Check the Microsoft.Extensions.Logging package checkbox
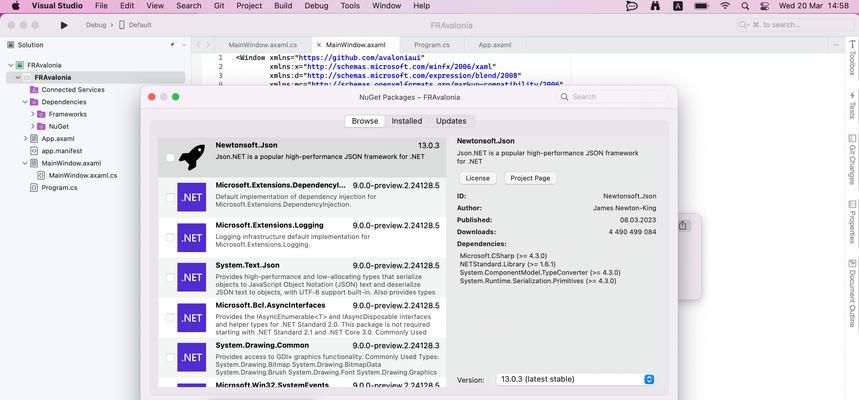Viewport: 859px width, 400px height. (x=170, y=237)
